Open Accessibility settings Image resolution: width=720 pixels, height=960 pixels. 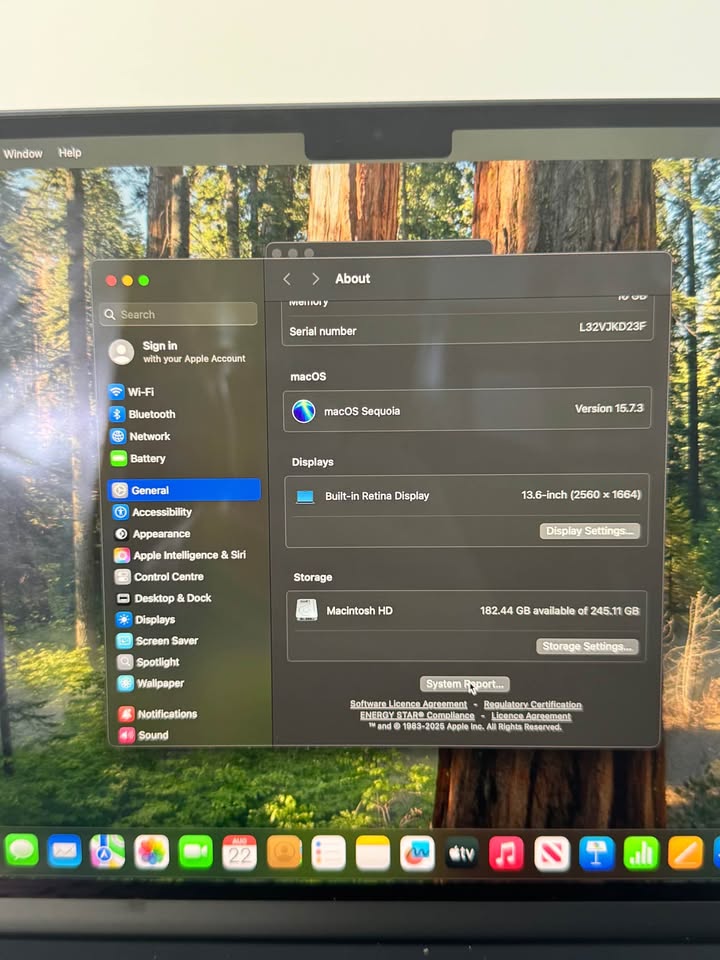pyautogui.click(x=153, y=512)
